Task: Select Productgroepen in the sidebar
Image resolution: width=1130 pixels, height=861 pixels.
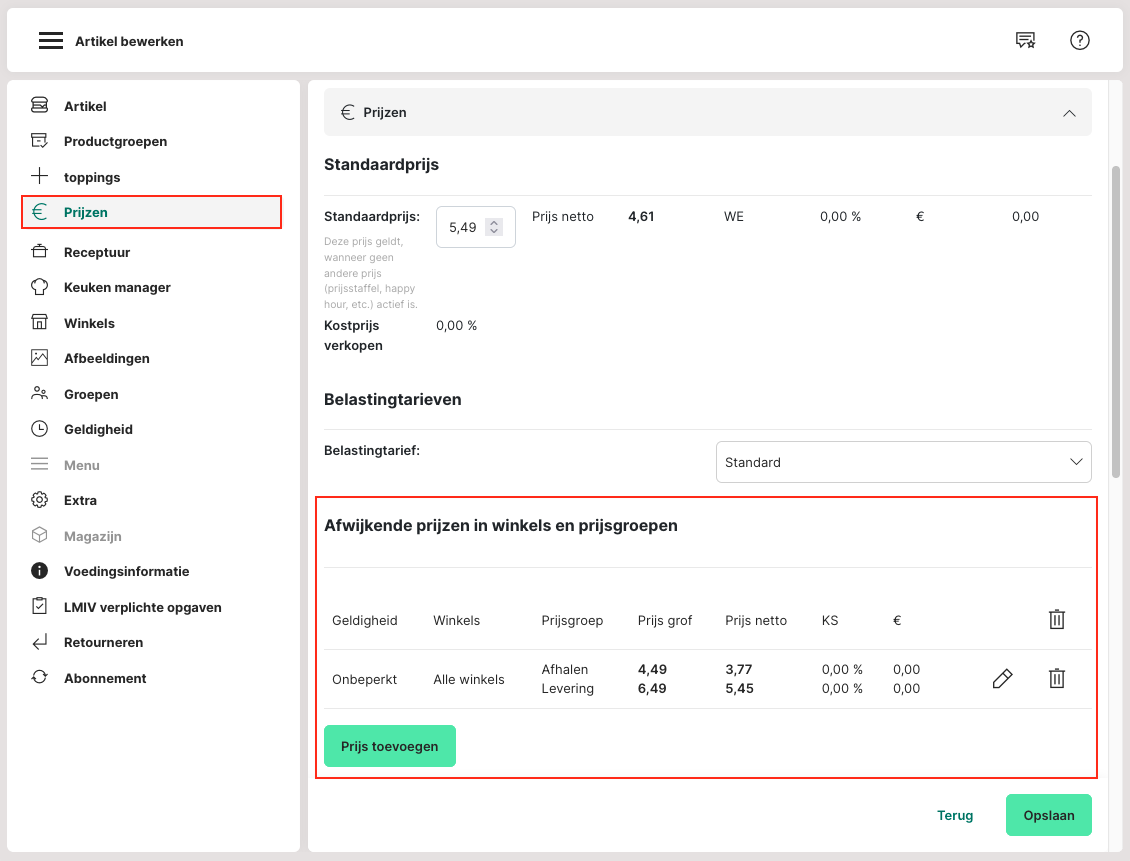Action: pos(115,142)
